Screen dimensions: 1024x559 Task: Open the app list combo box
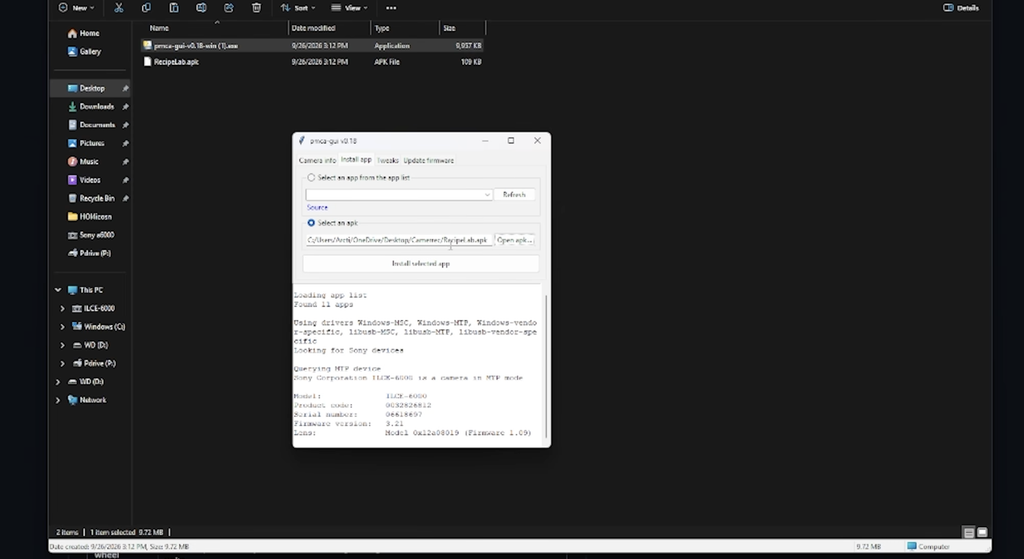tap(398, 195)
